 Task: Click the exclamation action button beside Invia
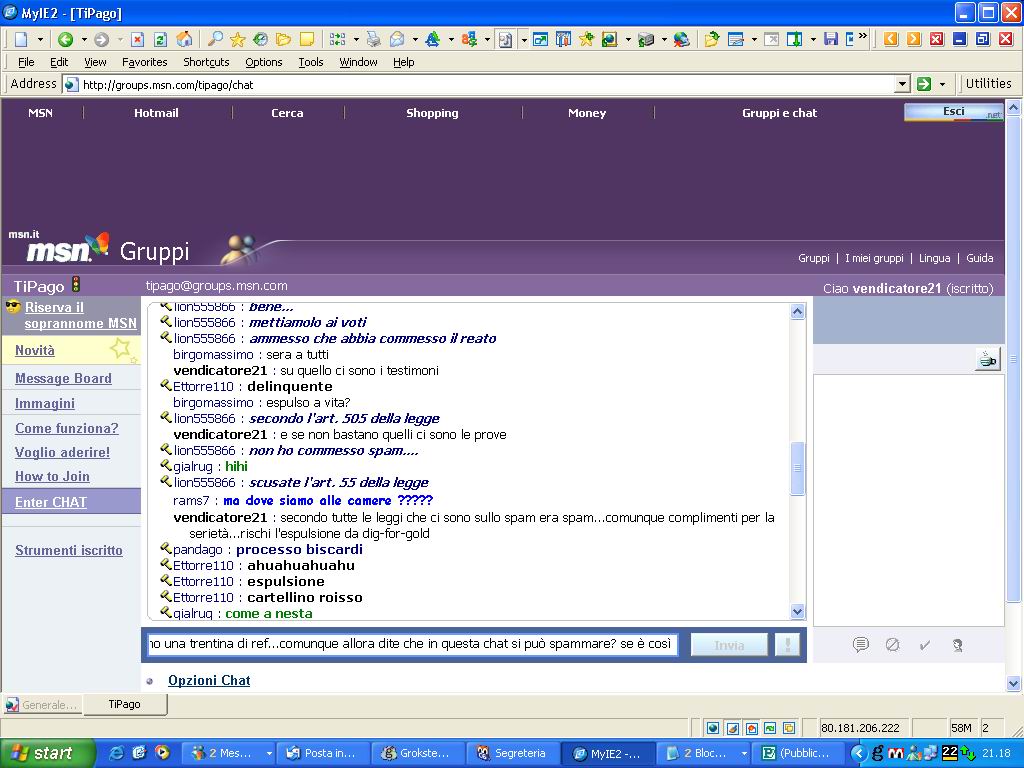[788, 645]
